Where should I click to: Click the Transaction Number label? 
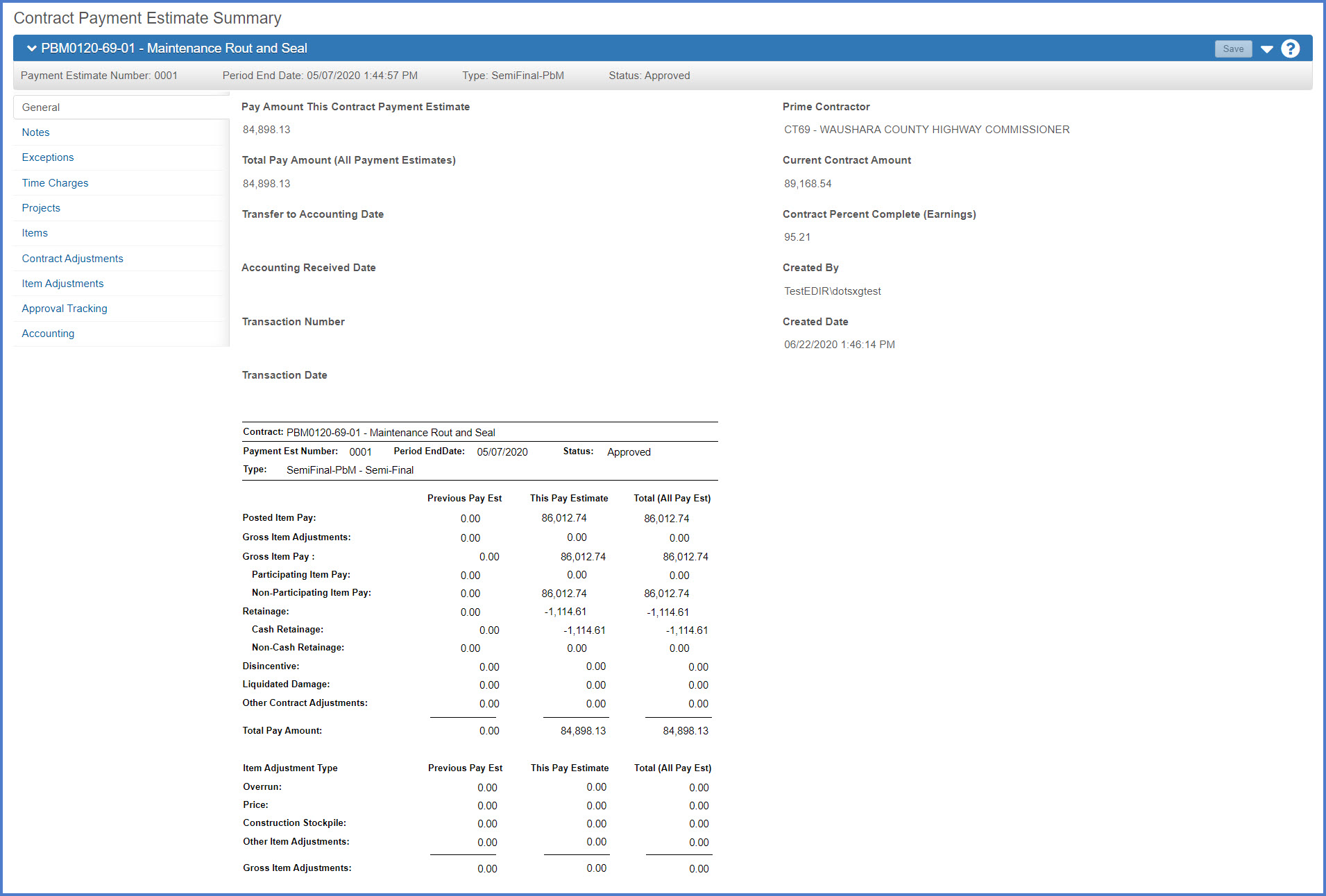coord(294,322)
